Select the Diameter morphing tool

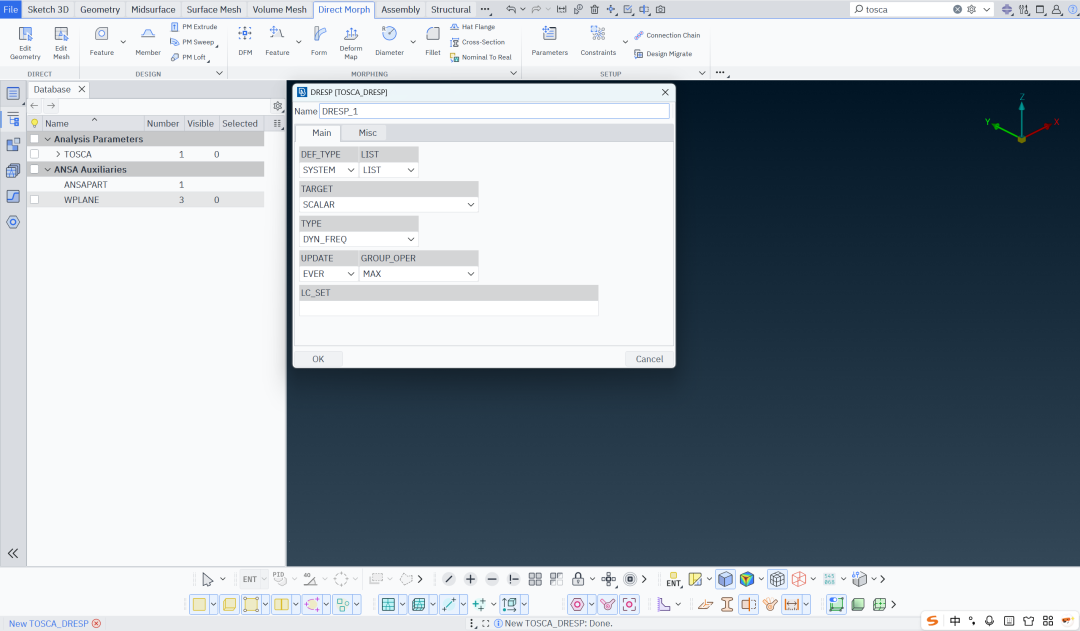[389, 43]
